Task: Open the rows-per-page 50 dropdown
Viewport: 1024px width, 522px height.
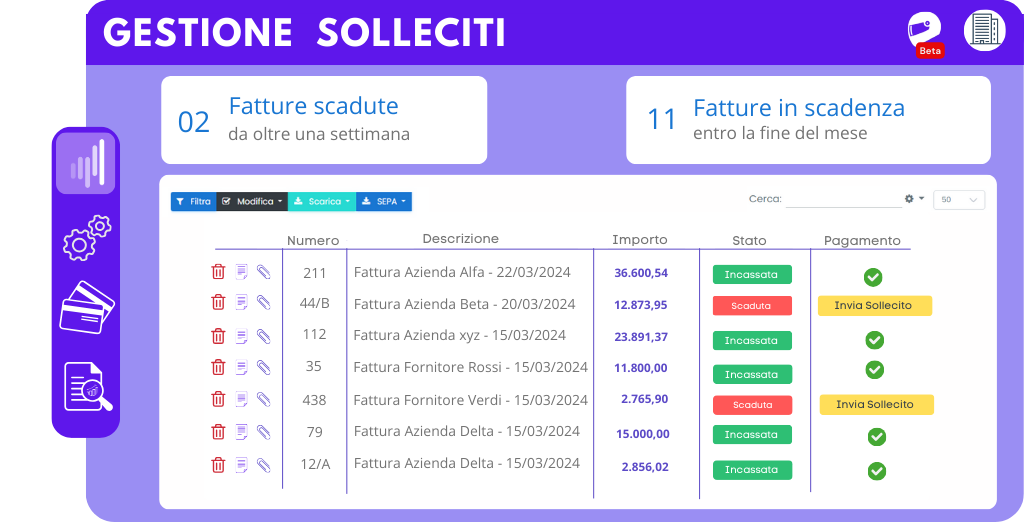Action: (x=959, y=200)
